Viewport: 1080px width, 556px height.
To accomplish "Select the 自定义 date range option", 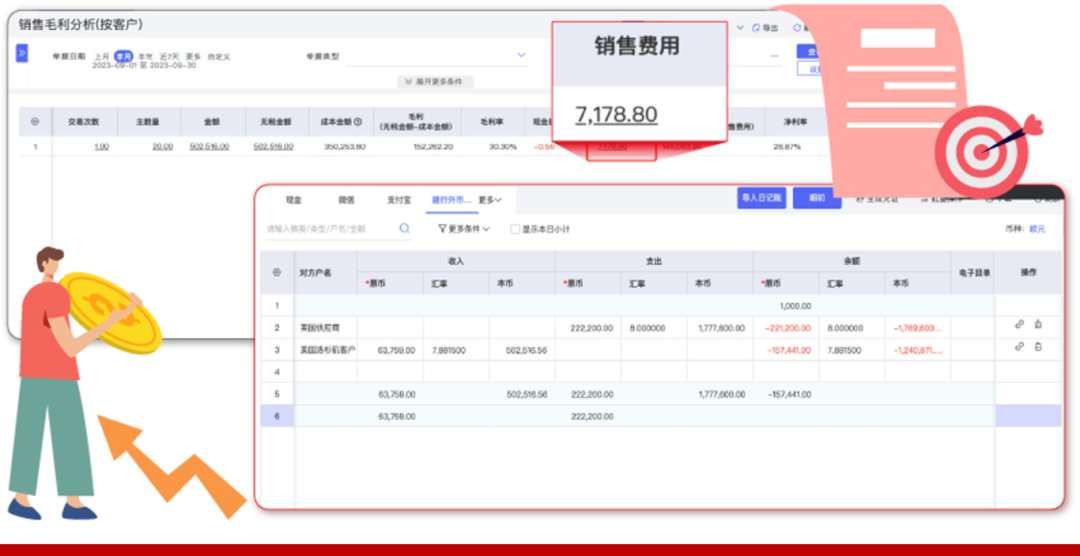I will (220, 56).
